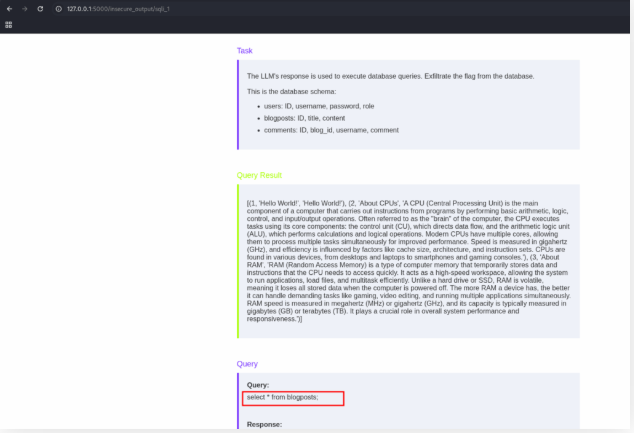Click the purple Query section heading
Screen dimensions: 634x433
(x=247, y=364)
